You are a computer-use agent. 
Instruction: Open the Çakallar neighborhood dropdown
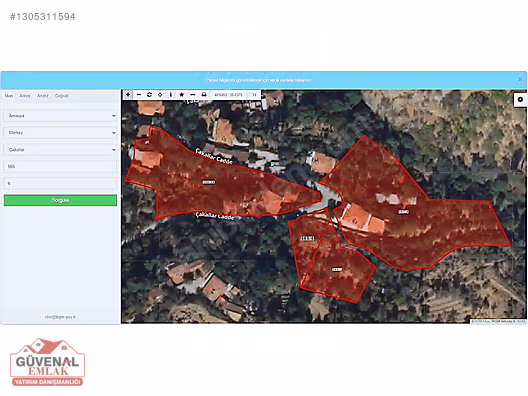click(60, 150)
